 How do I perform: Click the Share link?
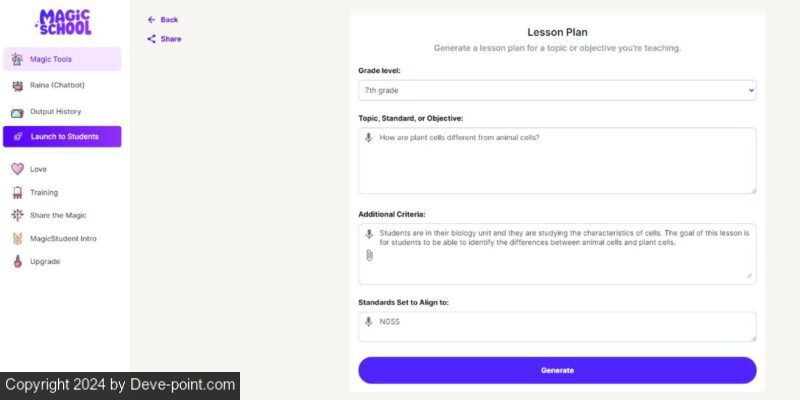pos(164,39)
